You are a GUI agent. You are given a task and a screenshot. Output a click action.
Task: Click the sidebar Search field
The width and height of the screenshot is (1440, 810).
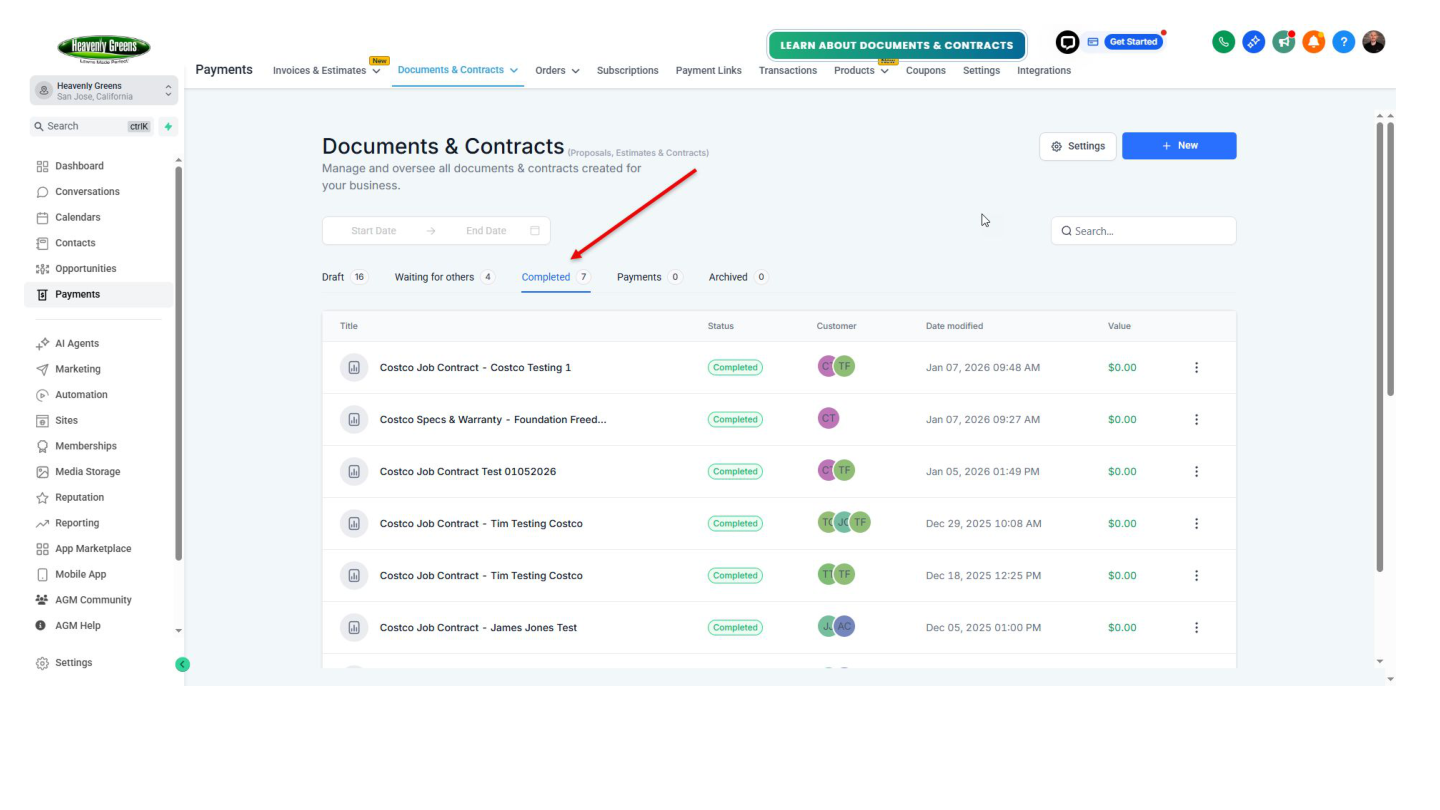click(92, 127)
